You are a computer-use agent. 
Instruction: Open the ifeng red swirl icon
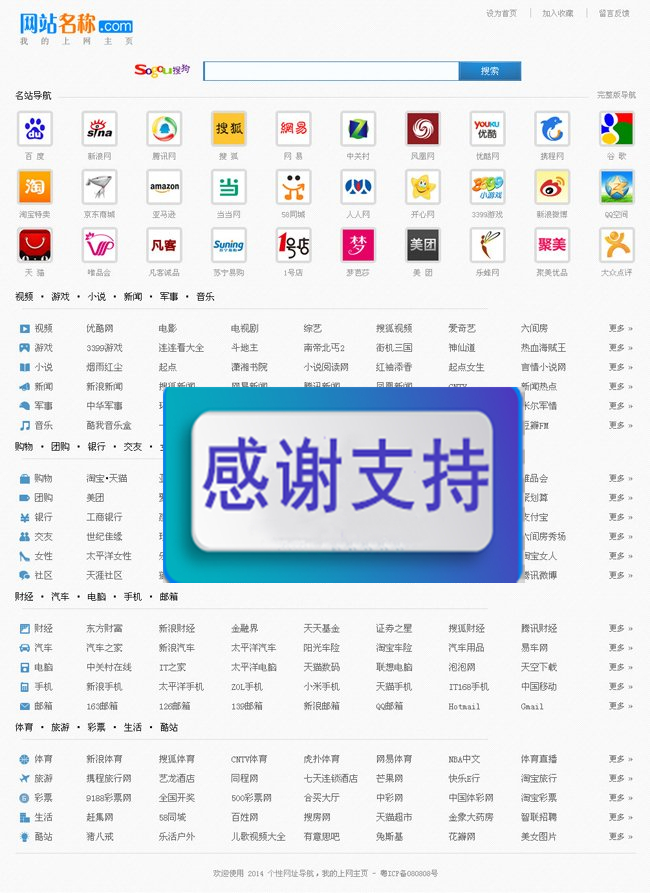coord(423,129)
